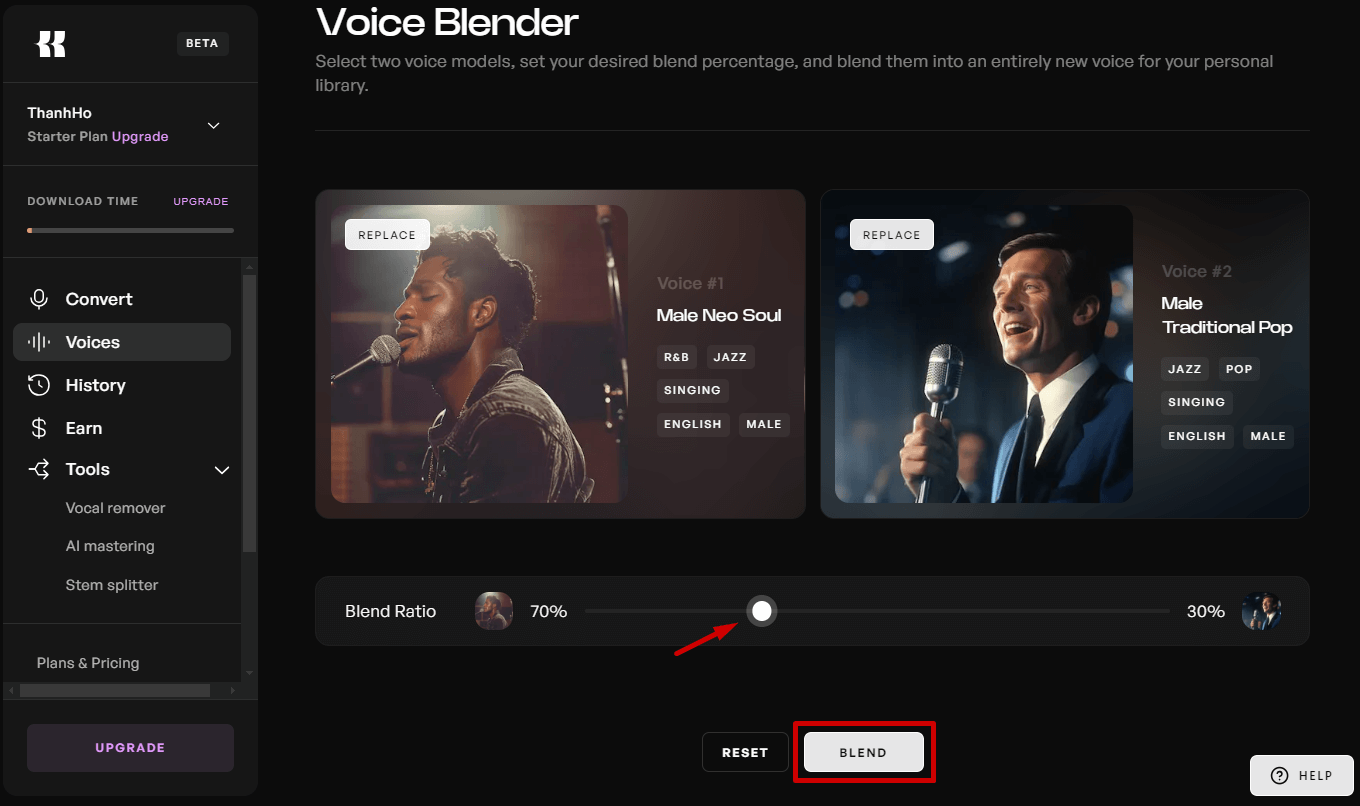
Task: Expand the ThanhHo account dropdown
Action: coord(213,125)
